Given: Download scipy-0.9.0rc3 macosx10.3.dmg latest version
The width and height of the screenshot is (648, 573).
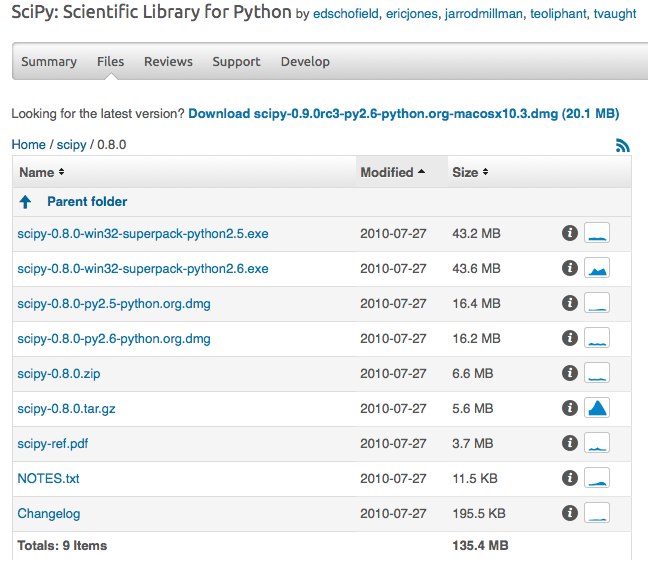Looking at the screenshot, I should (404, 114).
